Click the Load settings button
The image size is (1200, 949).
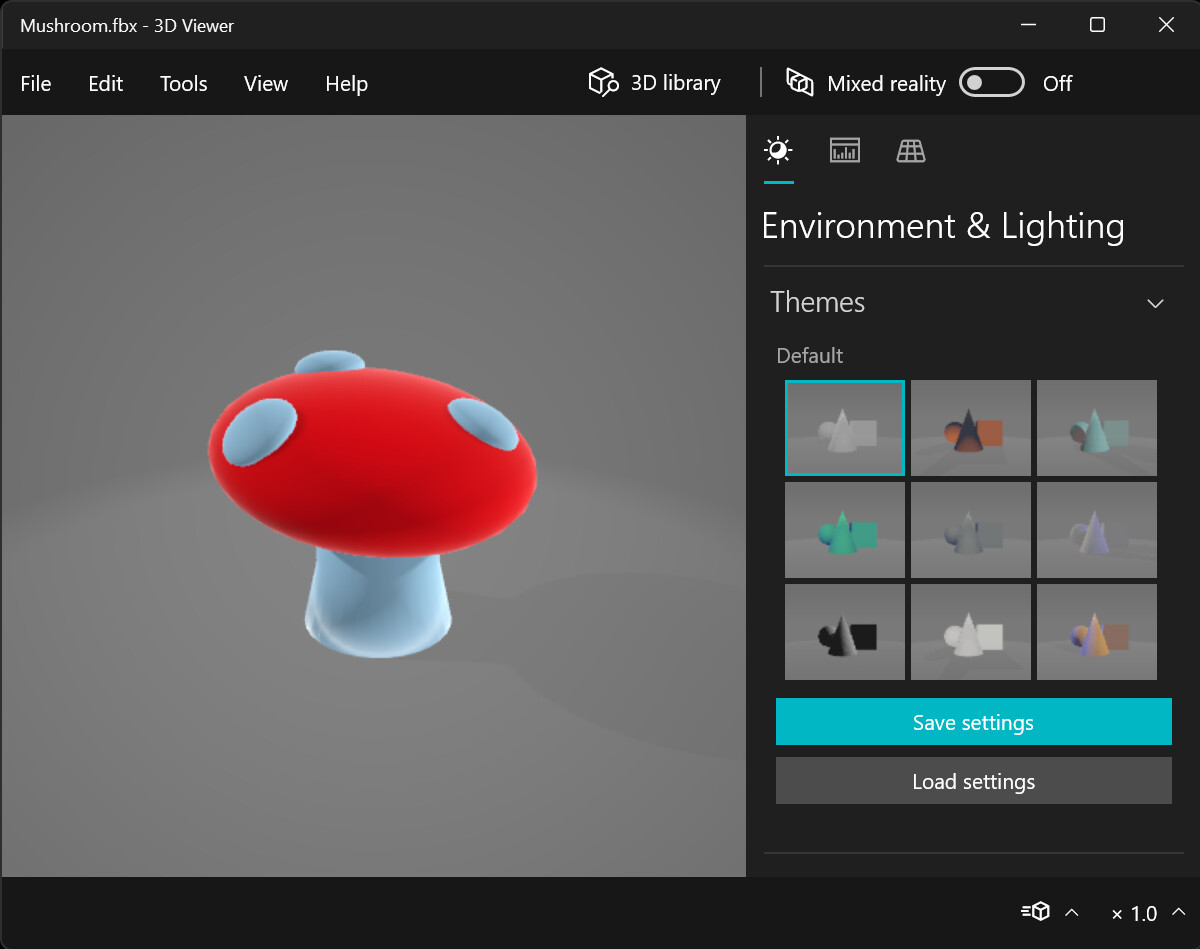[x=973, y=781]
